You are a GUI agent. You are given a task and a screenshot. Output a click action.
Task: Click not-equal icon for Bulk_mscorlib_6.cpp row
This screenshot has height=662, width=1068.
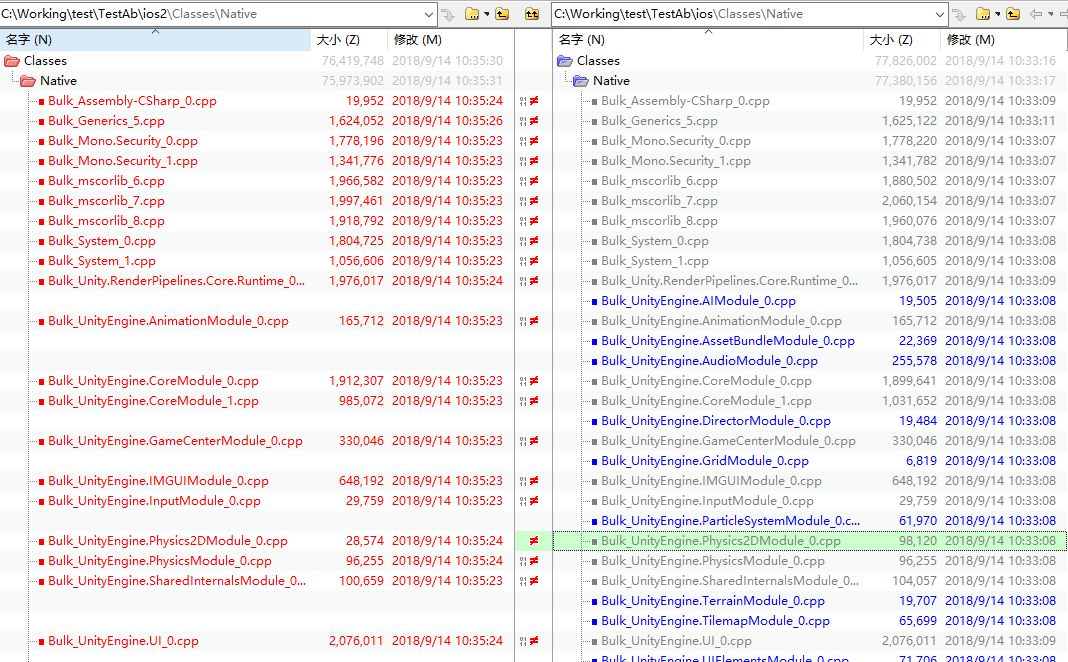pos(534,180)
